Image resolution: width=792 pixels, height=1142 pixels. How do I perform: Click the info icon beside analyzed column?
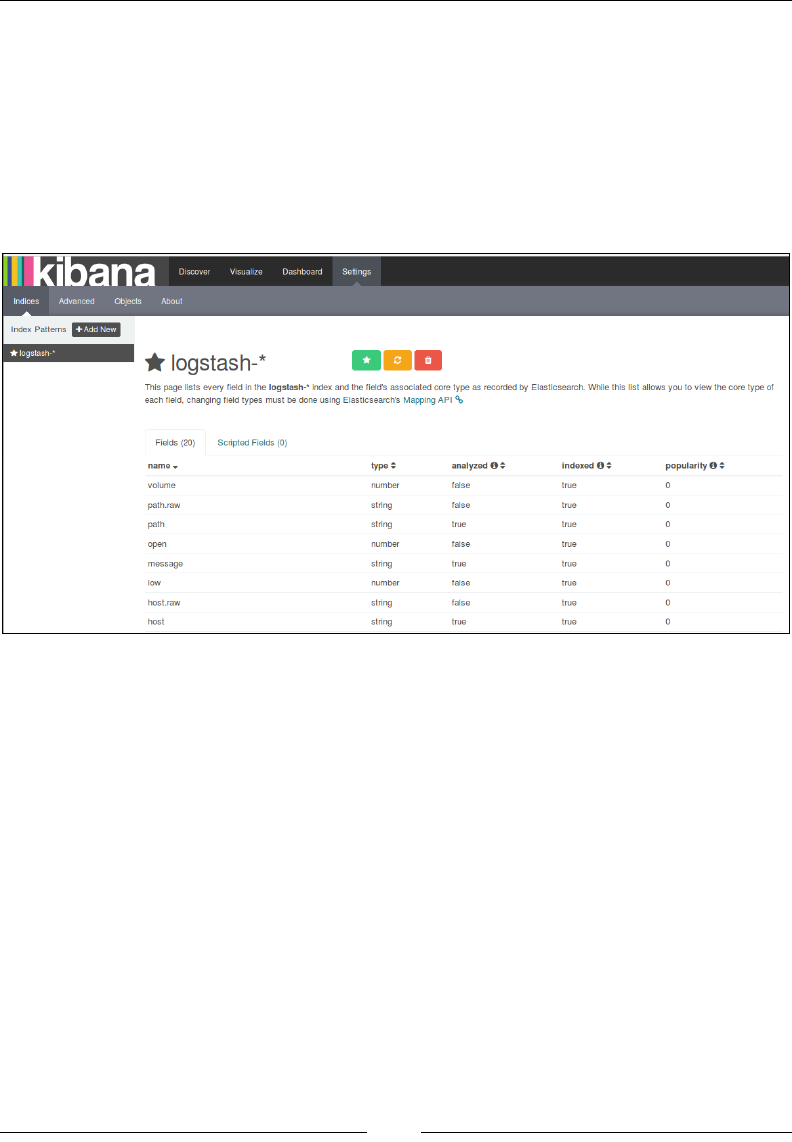494,465
